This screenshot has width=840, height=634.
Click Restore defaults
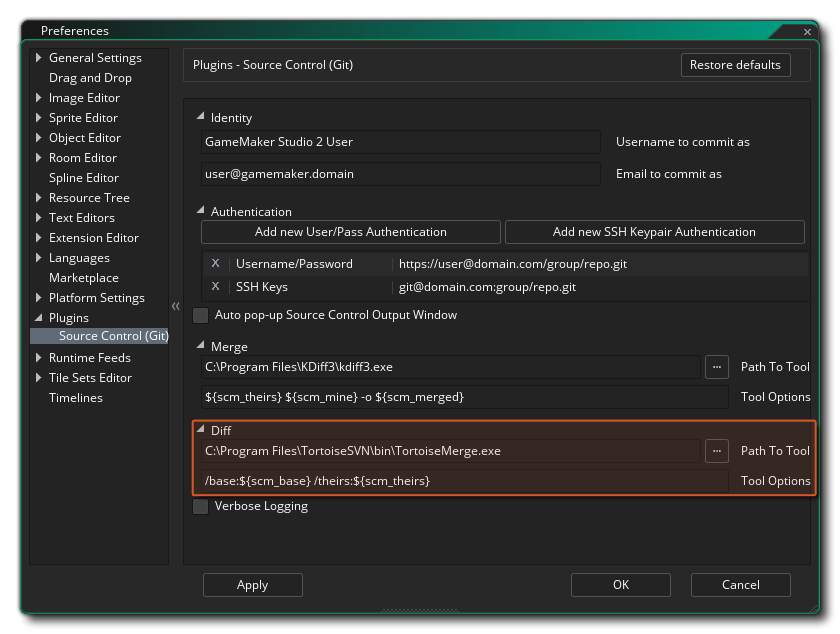pyautogui.click(x=735, y=64)
